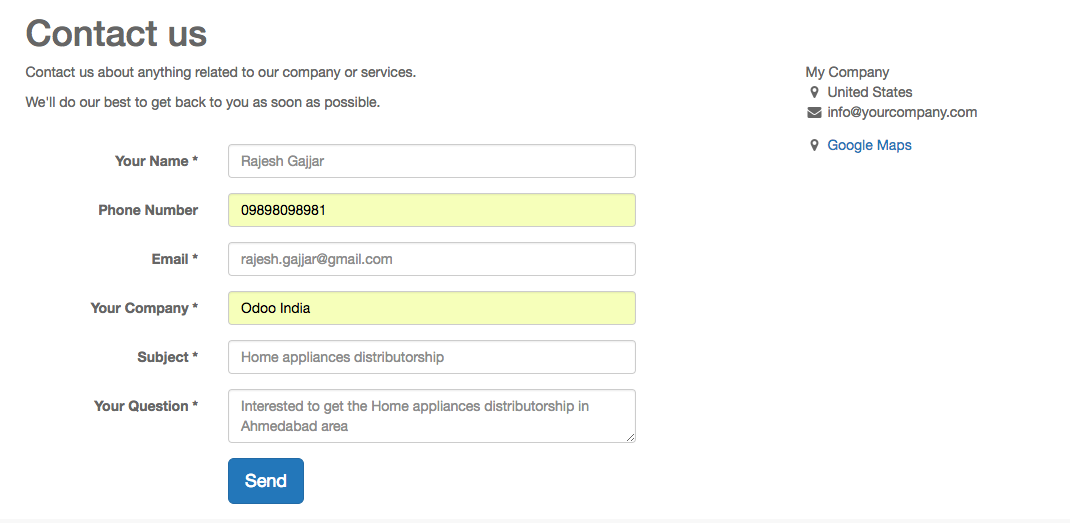Click the Your Company label
Screen dimensions: 1070x523
click(x=144, y=308)
